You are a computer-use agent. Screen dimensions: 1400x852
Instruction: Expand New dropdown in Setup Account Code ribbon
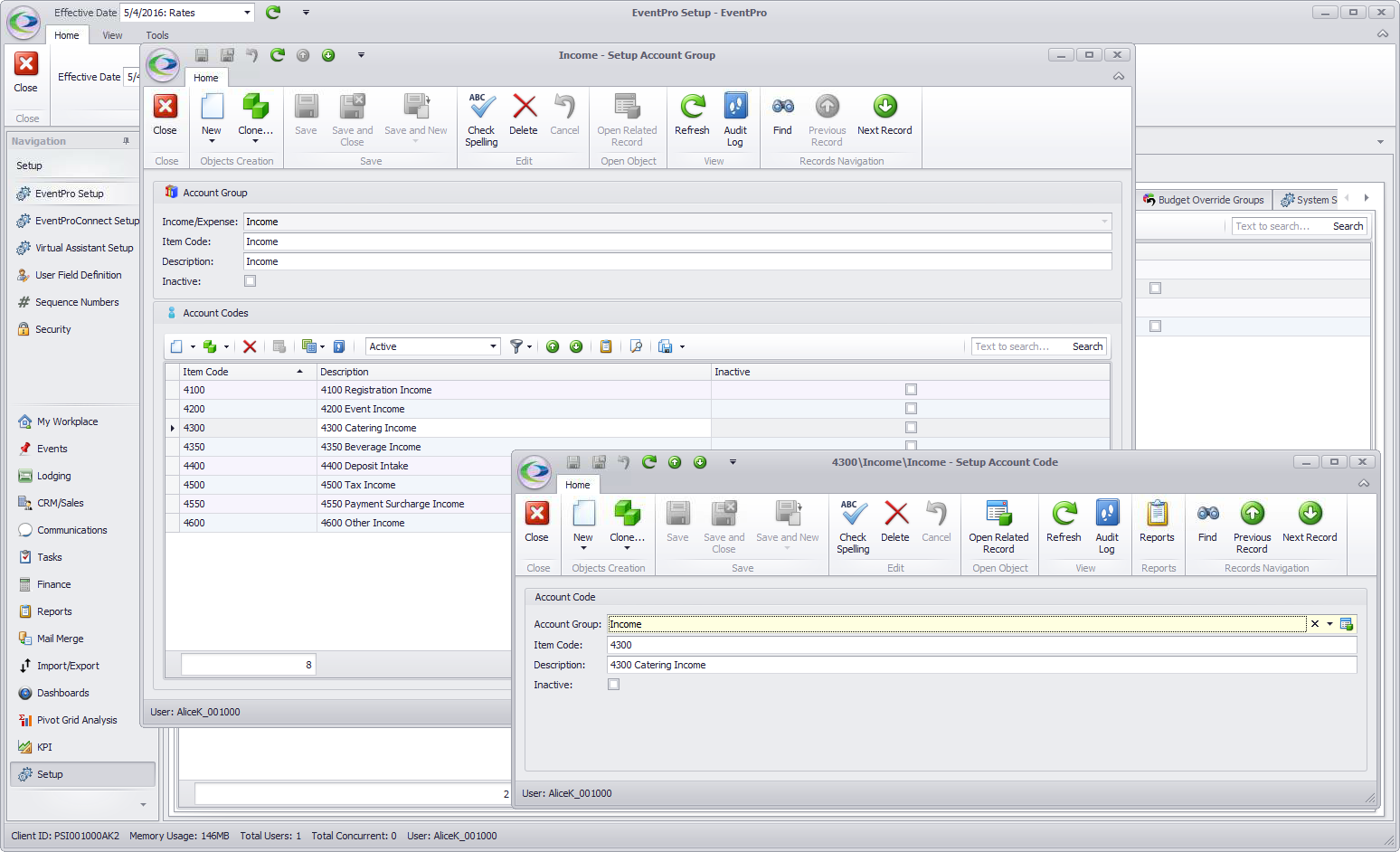tap(583, 548)
